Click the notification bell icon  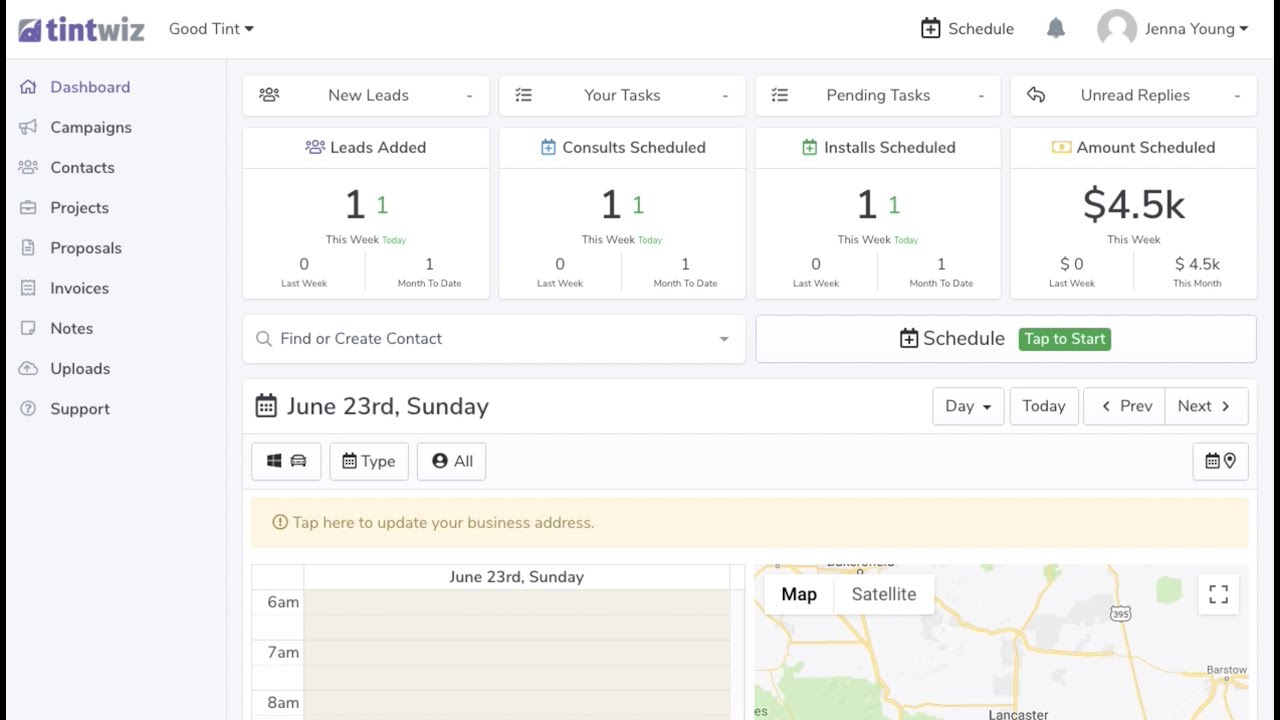1055,29
